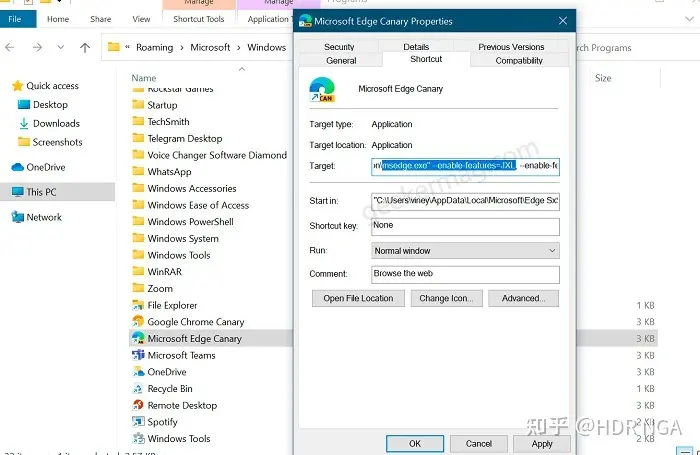Click in the Target field

[x=465, y=166]
